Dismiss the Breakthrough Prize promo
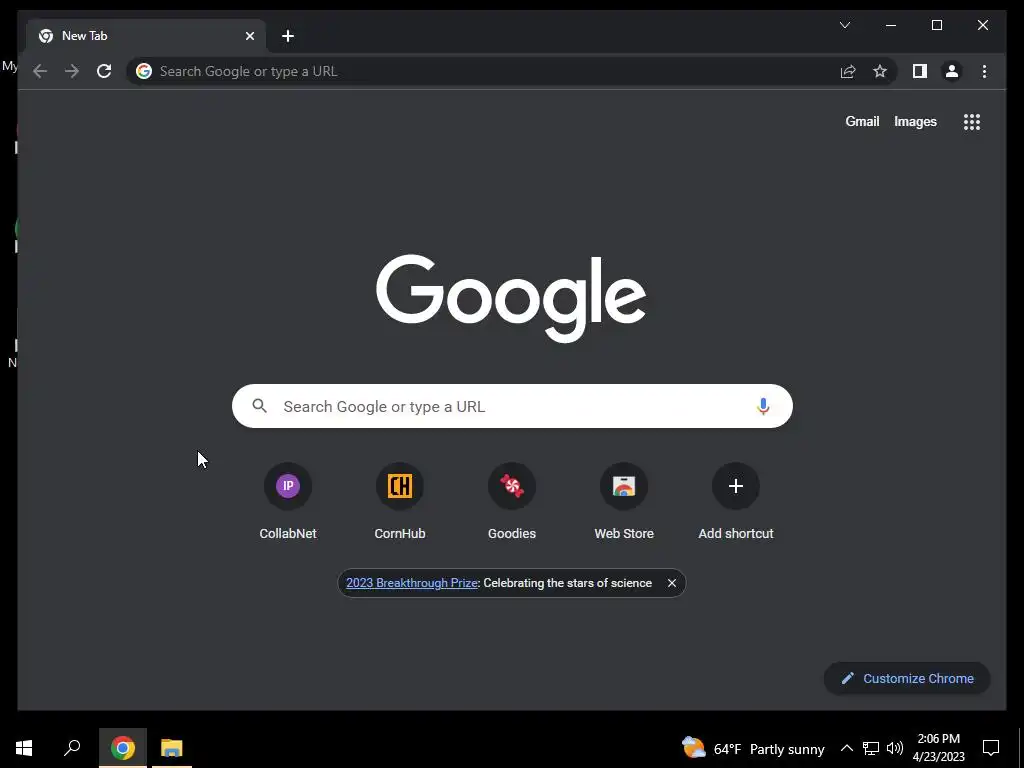The image size is (1024, 768). point(671,583)
